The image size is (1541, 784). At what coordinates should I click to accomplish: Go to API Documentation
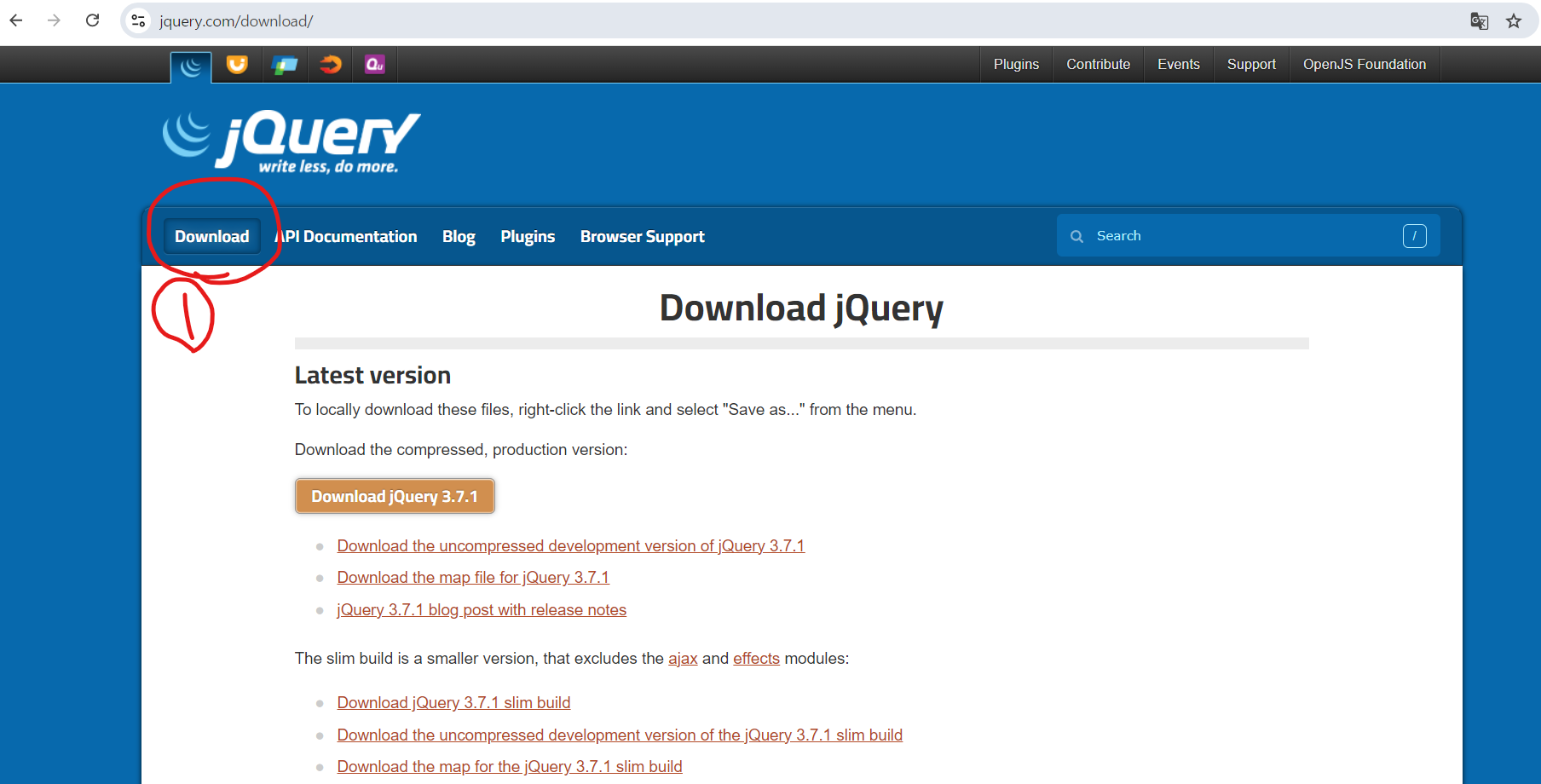coord(345,236)
